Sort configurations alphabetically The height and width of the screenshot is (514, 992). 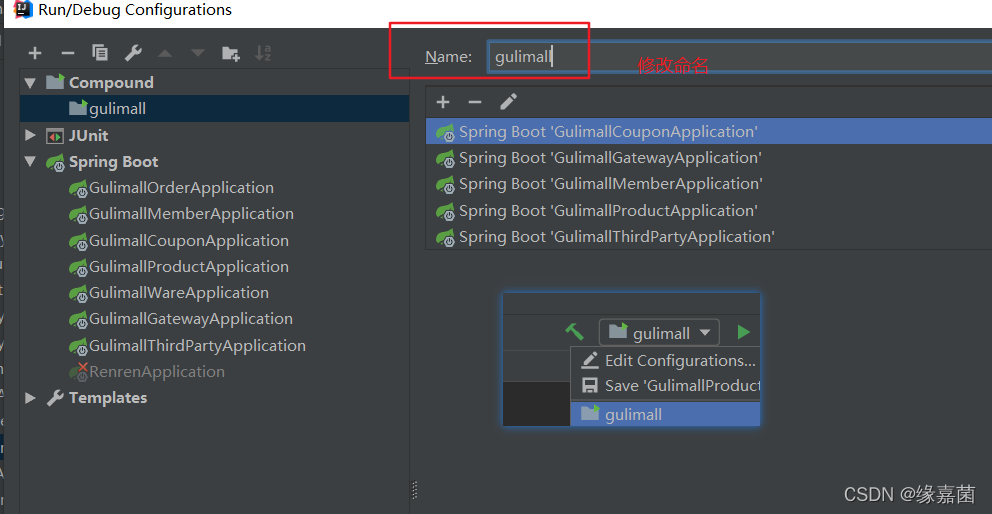[x=263, y=53]
